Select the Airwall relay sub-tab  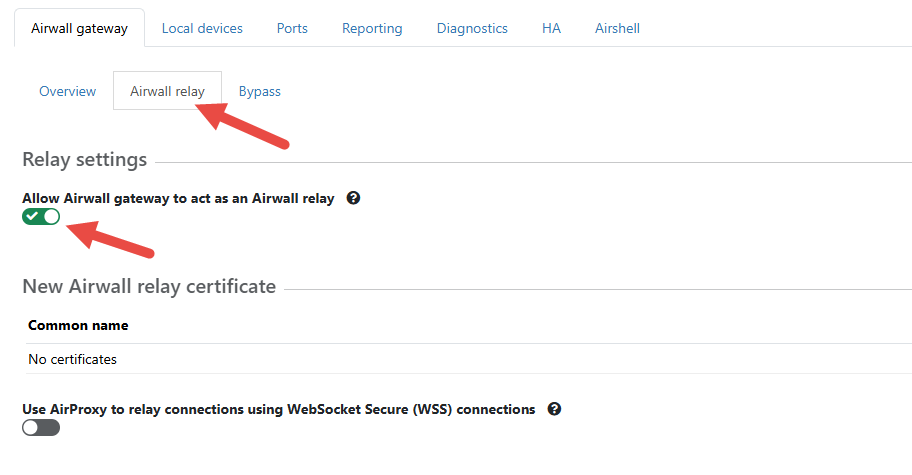tap(167, 91)
